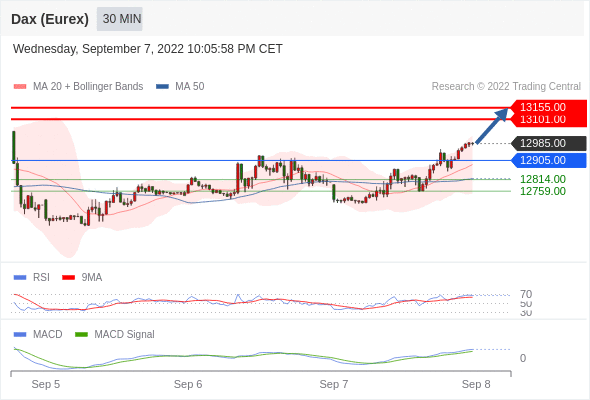The height and width of the screenshot is (400, 590).
Task: Click the MA 20 + Bollinger Bands legend swatch
Action: (x=20, y=87)
